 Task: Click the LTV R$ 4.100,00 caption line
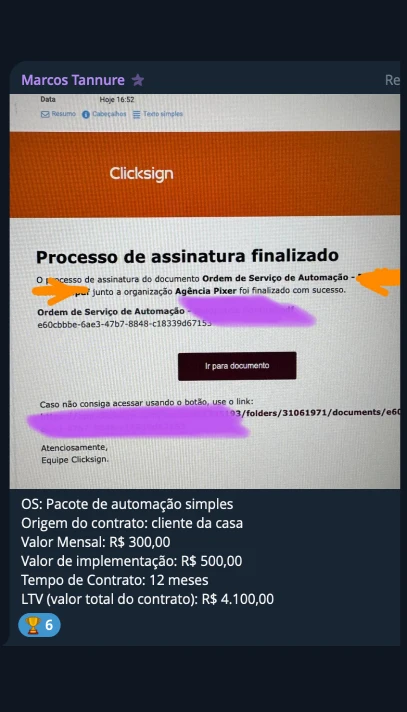click(147, 599)
